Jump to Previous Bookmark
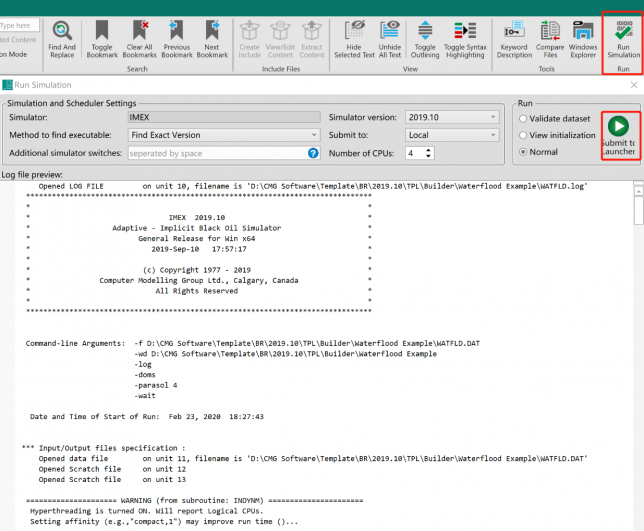The image size is (644, 531). (x=177, y=38)
